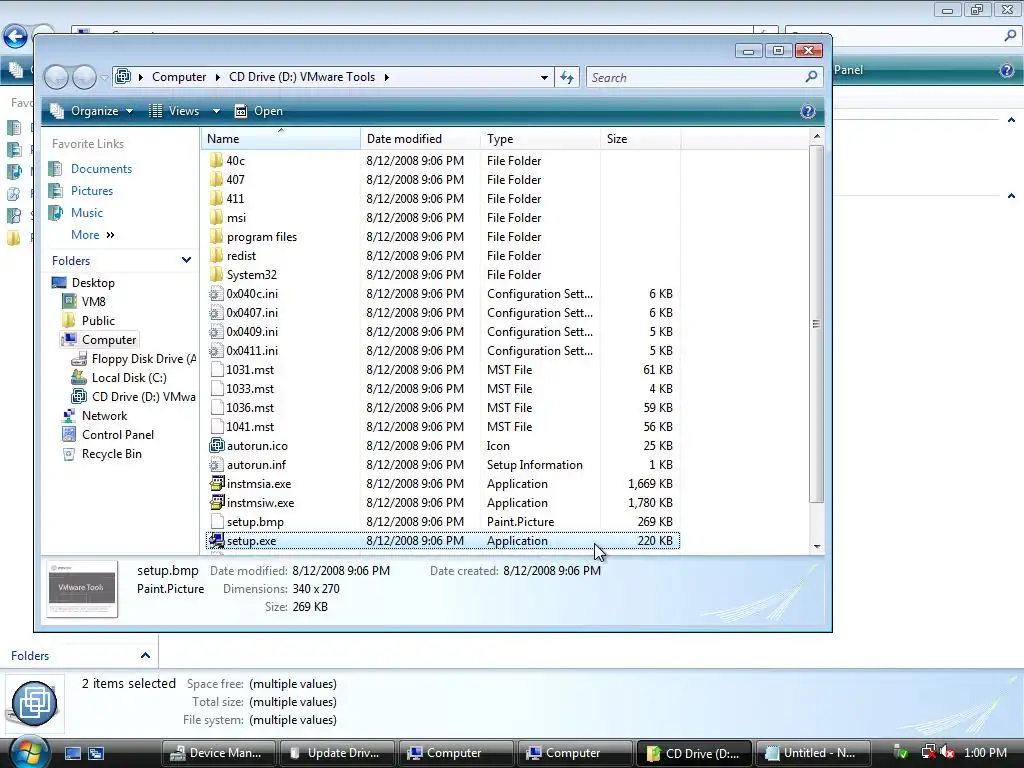Select Floppy Disk Drive in tree
The image size is (1024, 768).
point(143,359)
